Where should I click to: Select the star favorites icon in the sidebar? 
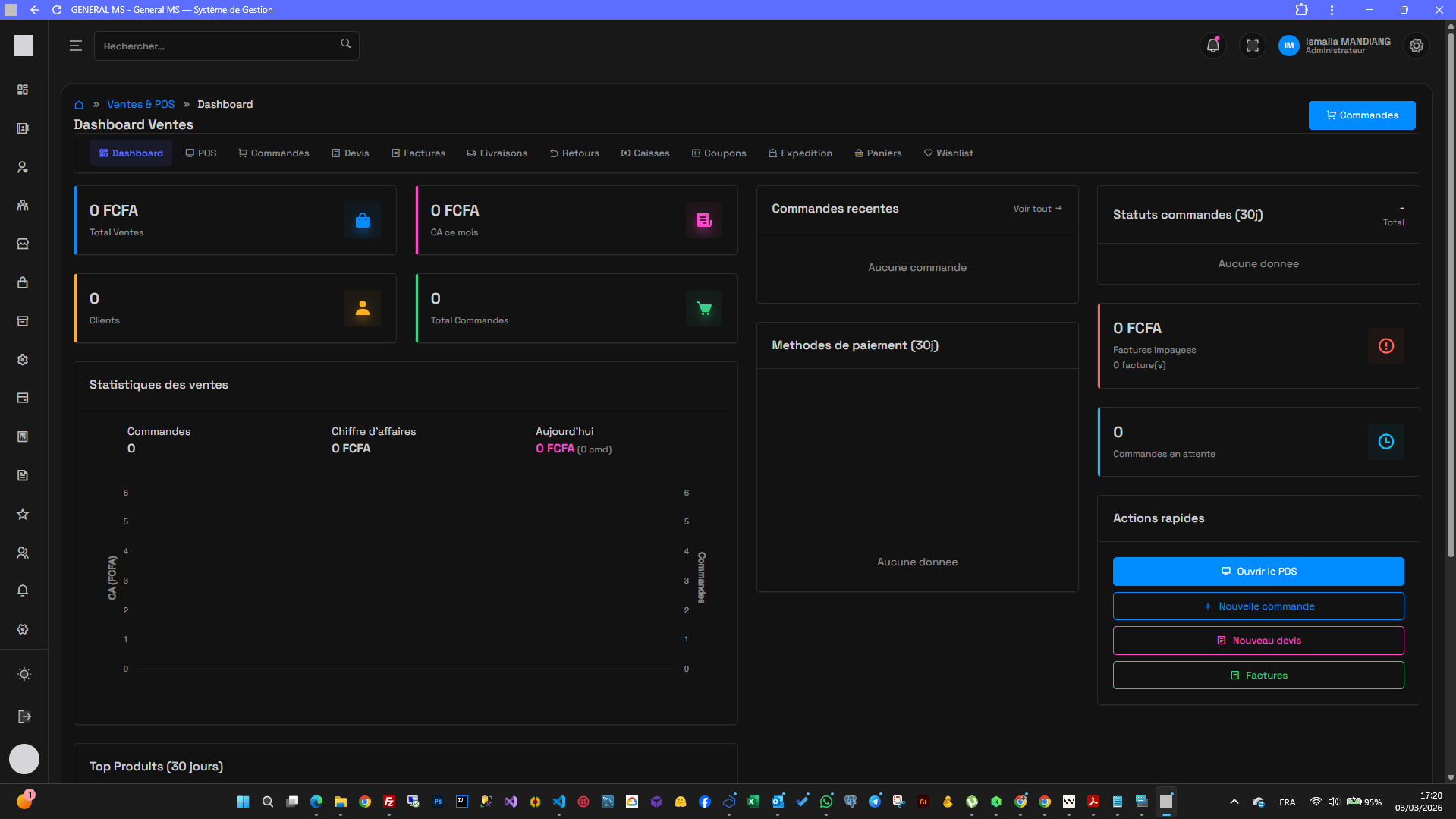pos(23,514)
